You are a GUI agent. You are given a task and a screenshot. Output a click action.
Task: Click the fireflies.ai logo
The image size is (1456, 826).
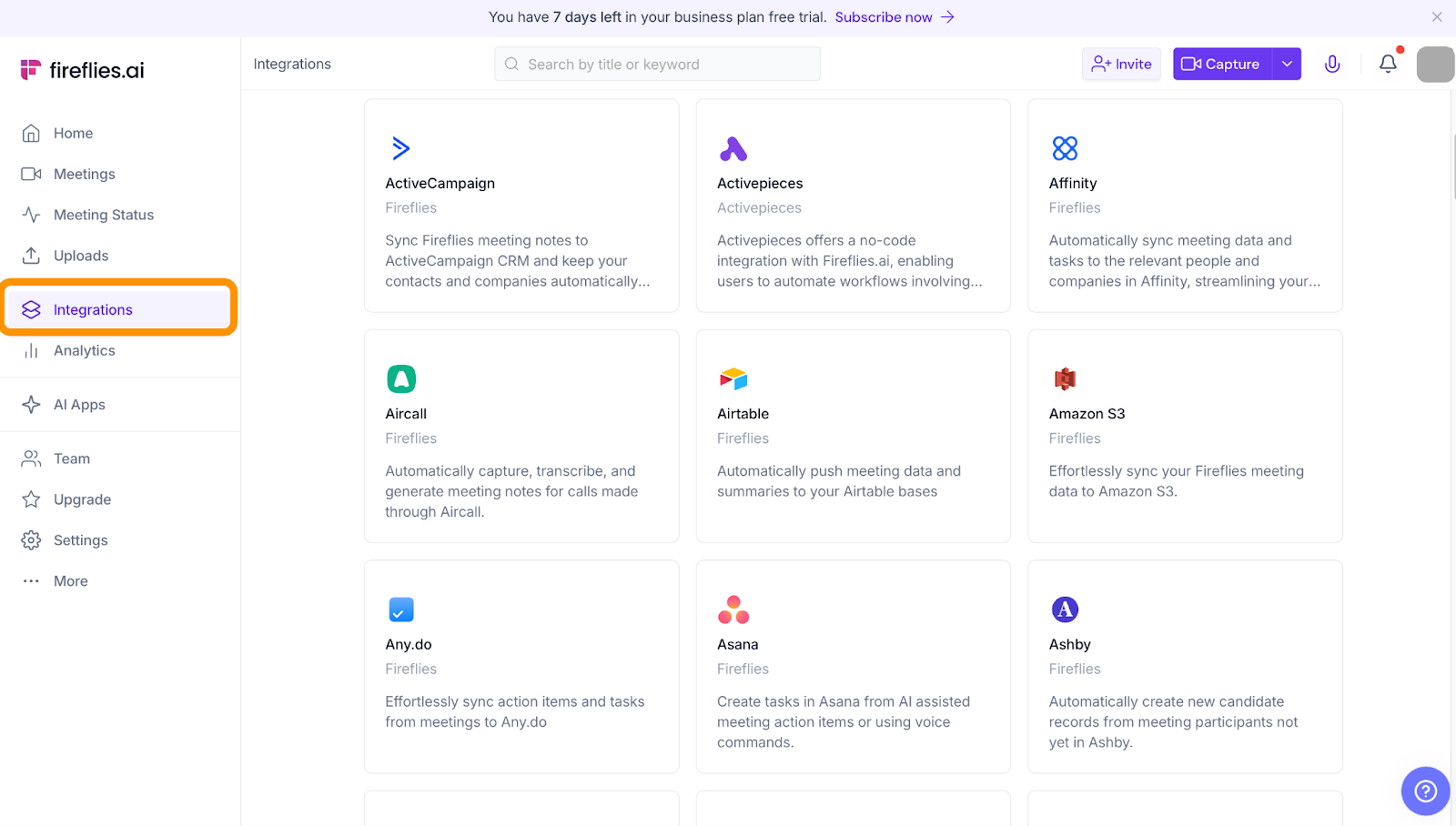83,70
